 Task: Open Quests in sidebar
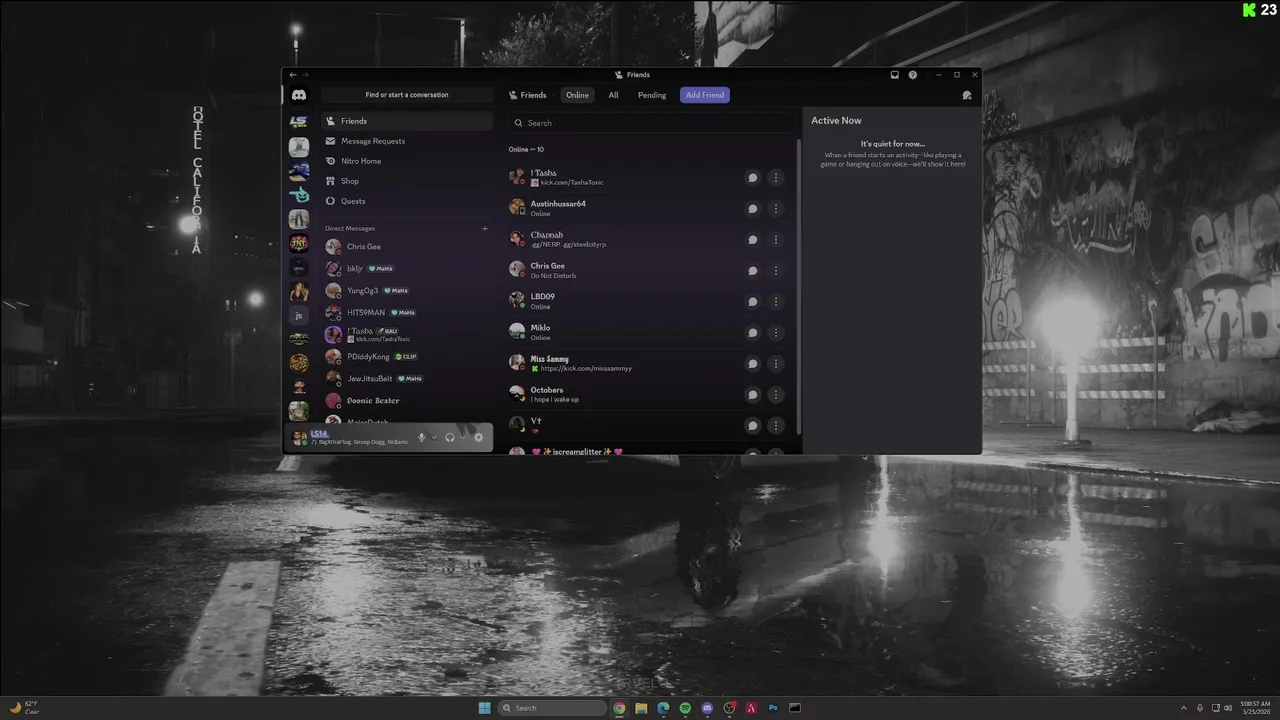click(407, 201)
